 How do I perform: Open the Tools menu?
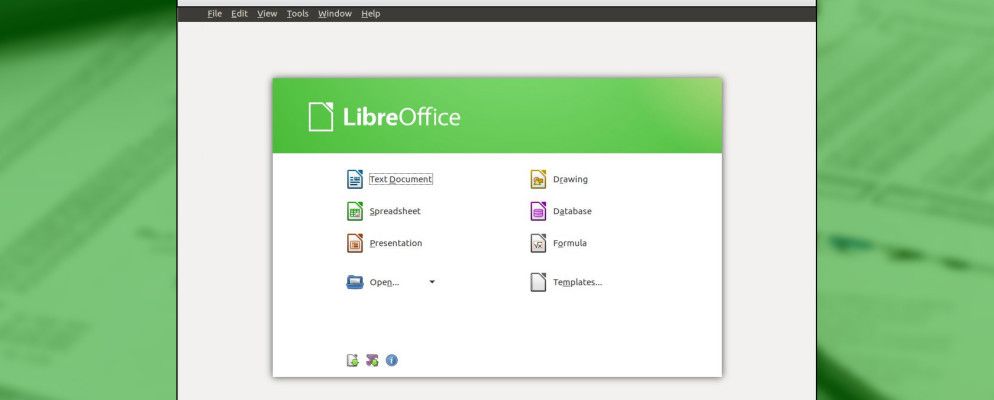(297, 13)
